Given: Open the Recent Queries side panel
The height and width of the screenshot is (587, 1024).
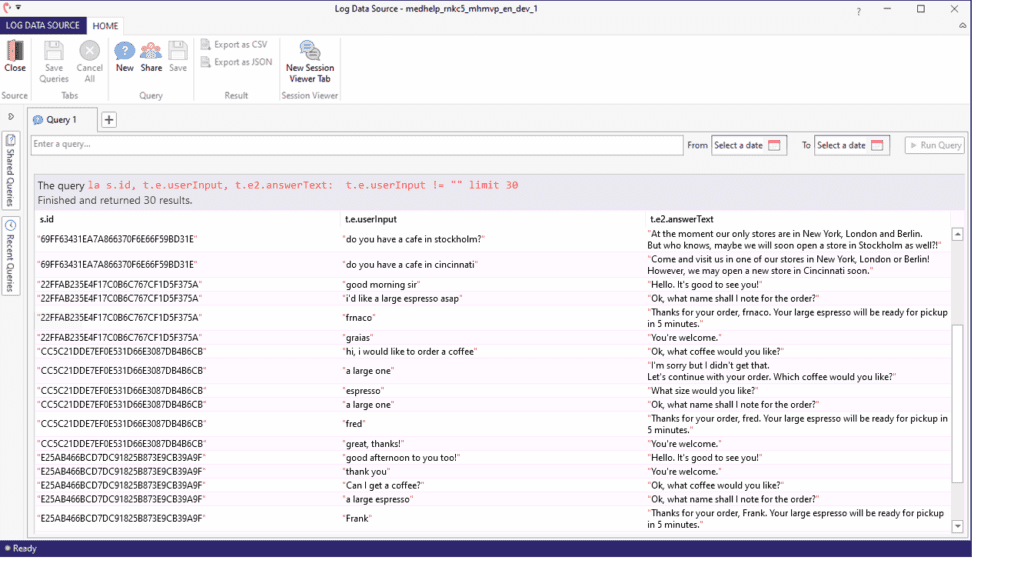Looking at the screenshot, I should 10,255.
